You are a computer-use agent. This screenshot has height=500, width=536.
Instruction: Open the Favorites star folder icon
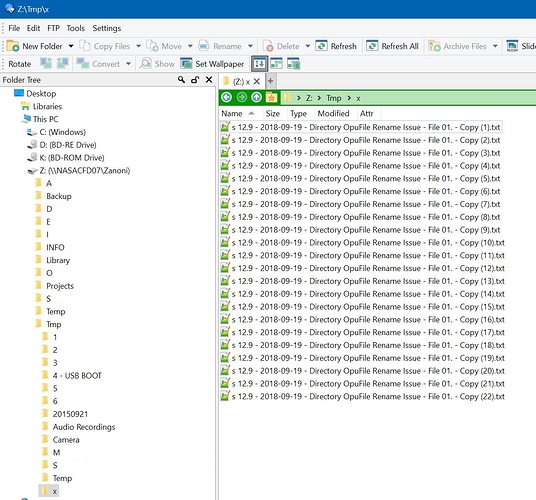(x=271, y=98)
